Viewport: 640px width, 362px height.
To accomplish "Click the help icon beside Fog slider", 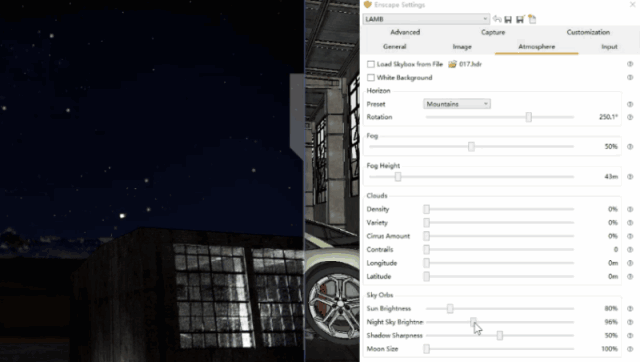I will (x=630, y=147).
